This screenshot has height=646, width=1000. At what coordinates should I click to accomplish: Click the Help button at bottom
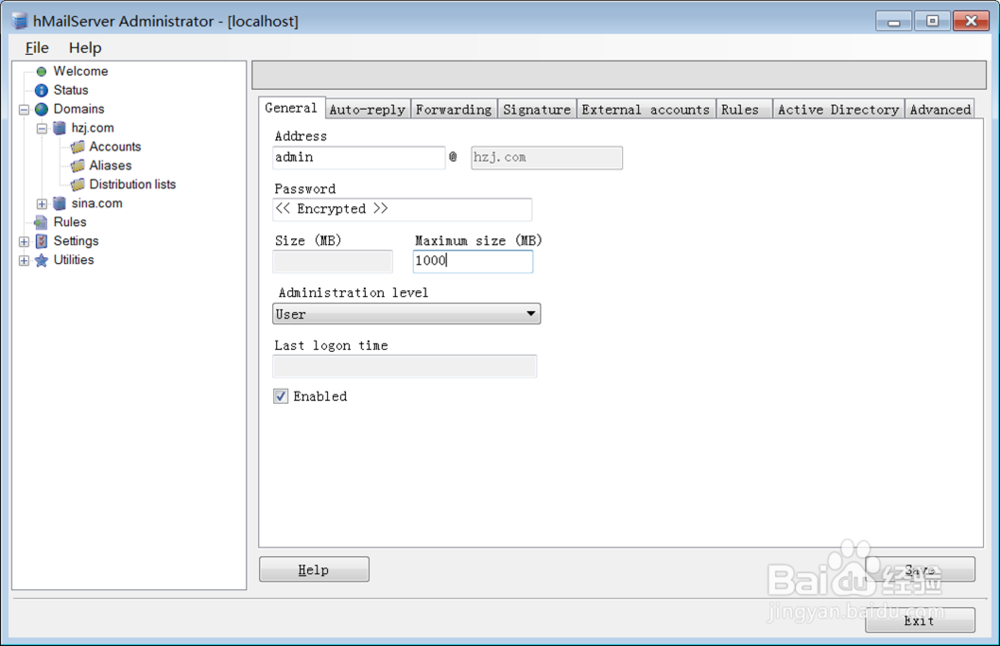point(314,569)
